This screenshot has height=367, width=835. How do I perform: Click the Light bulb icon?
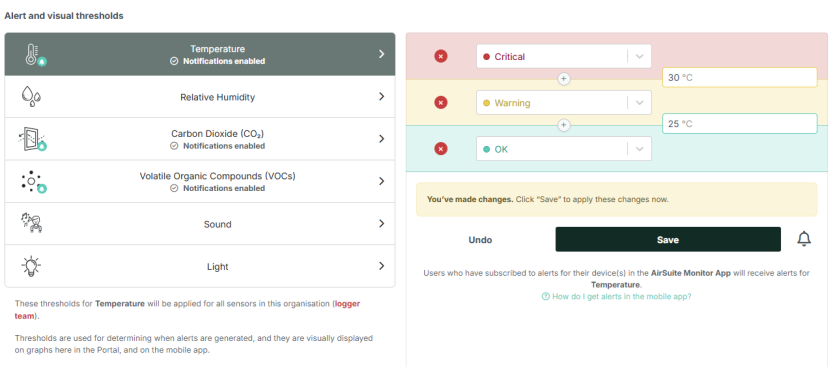(31, 266)
